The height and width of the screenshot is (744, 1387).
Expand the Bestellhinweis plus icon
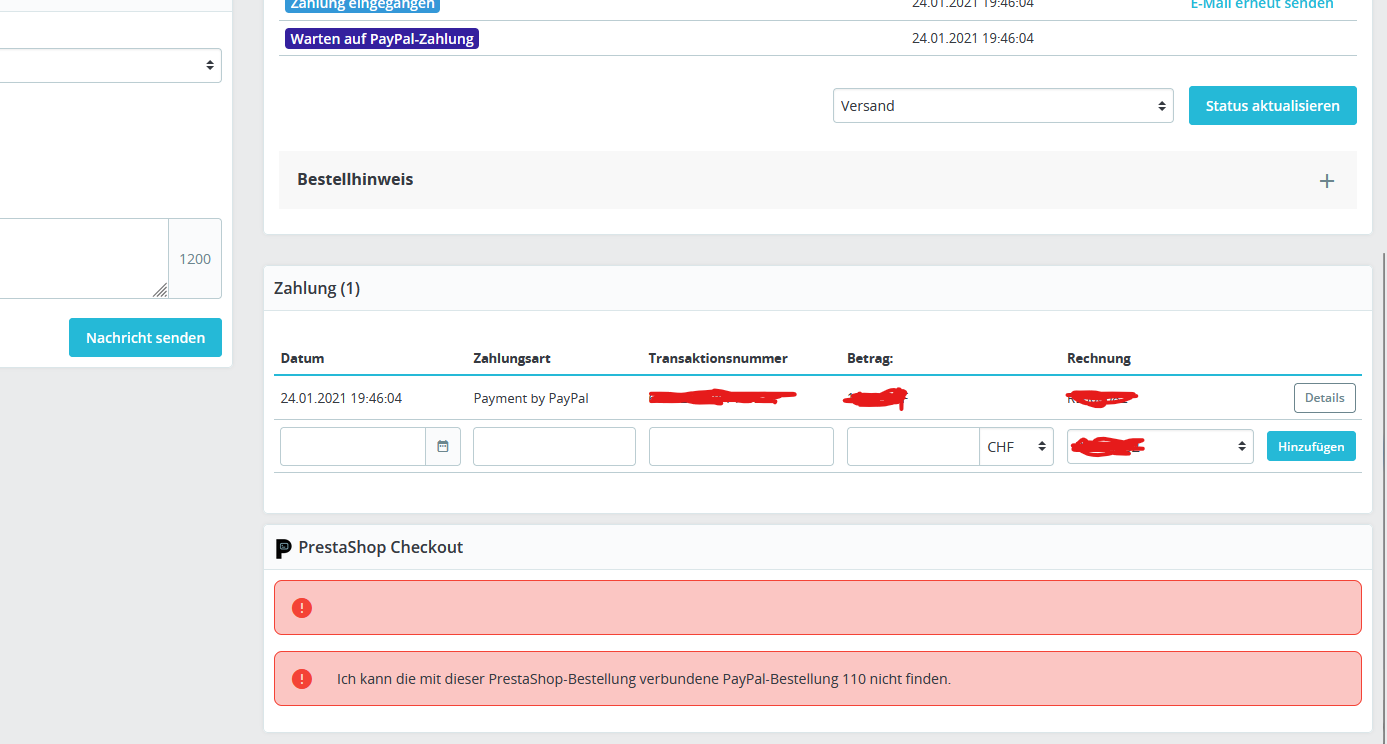(1327, 181)
